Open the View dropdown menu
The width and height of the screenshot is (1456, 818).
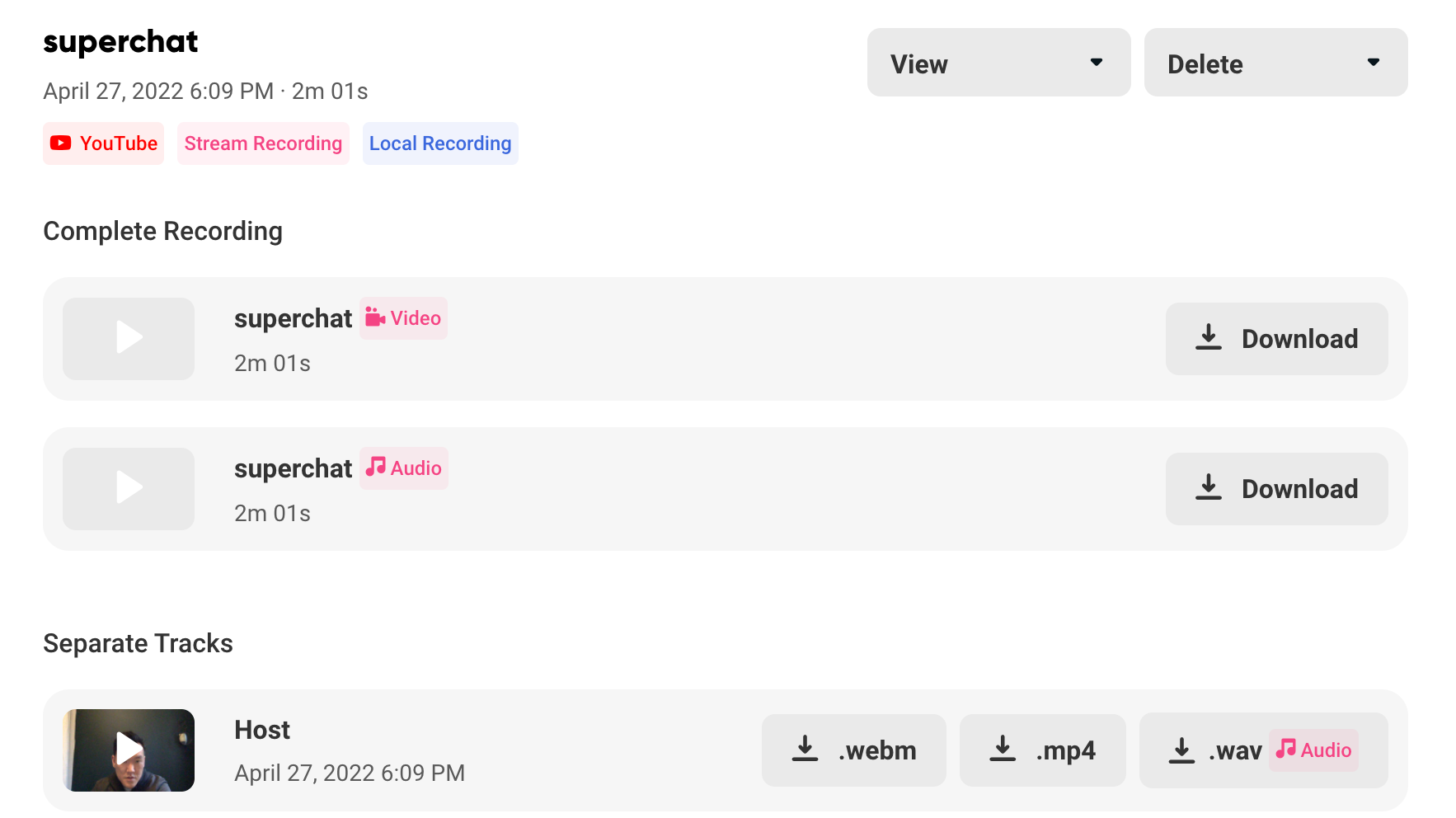click(998, 63)
